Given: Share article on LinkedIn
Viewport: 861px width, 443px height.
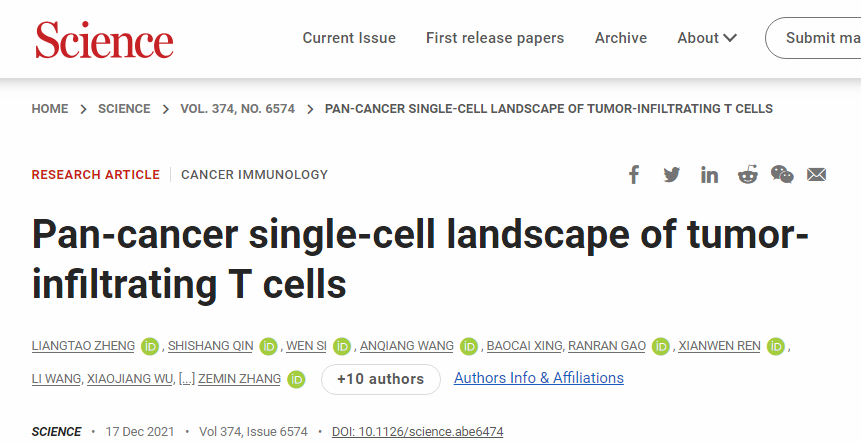Looking at the screenshot, I should point(709,175).
